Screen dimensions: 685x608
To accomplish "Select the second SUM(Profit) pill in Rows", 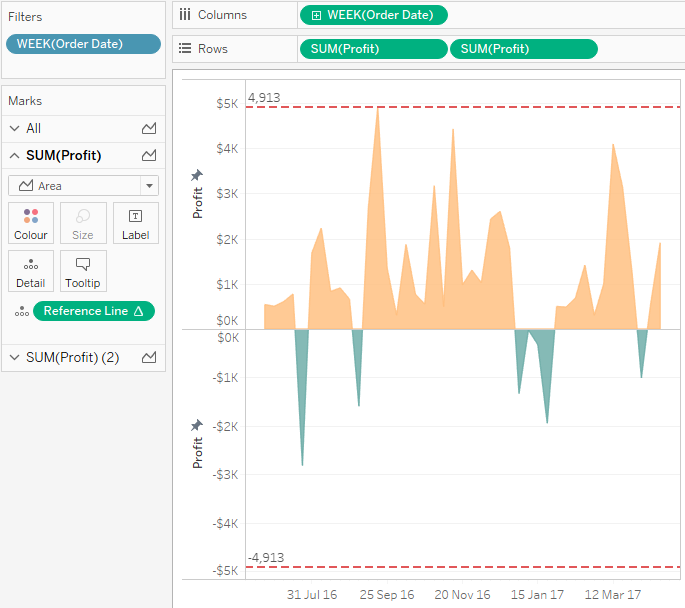I will 523,49.
